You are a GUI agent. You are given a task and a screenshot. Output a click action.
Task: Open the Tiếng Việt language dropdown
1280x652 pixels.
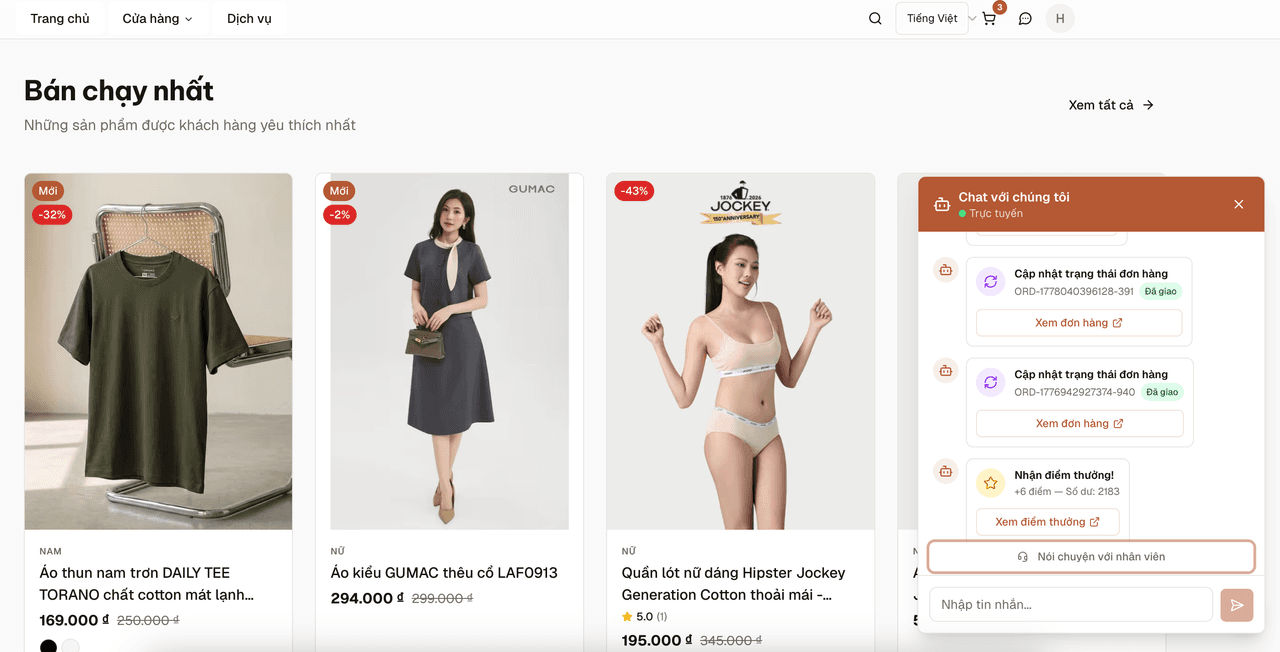click(933, 18)
